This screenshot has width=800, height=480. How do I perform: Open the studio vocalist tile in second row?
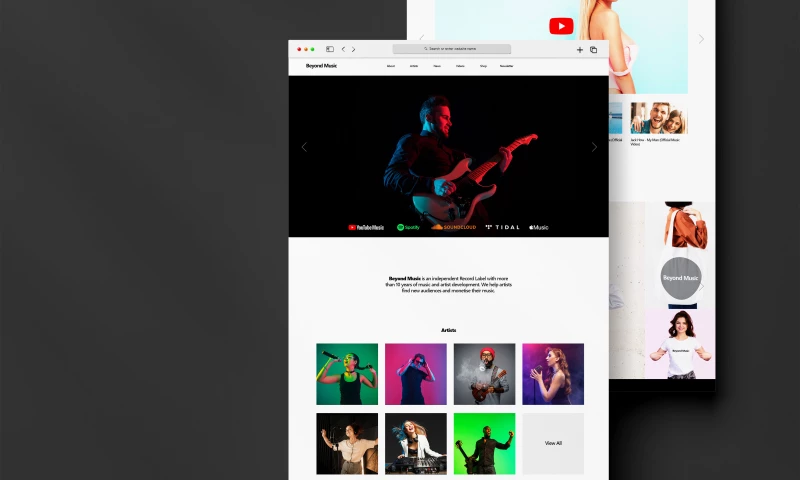tap(347, 444)
